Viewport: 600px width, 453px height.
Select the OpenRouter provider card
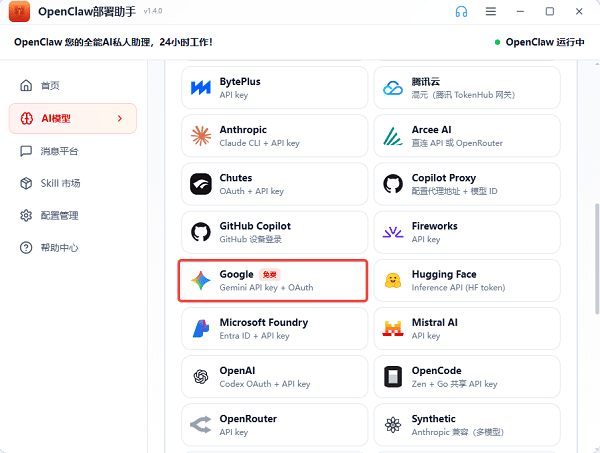[x=275, y=425]
